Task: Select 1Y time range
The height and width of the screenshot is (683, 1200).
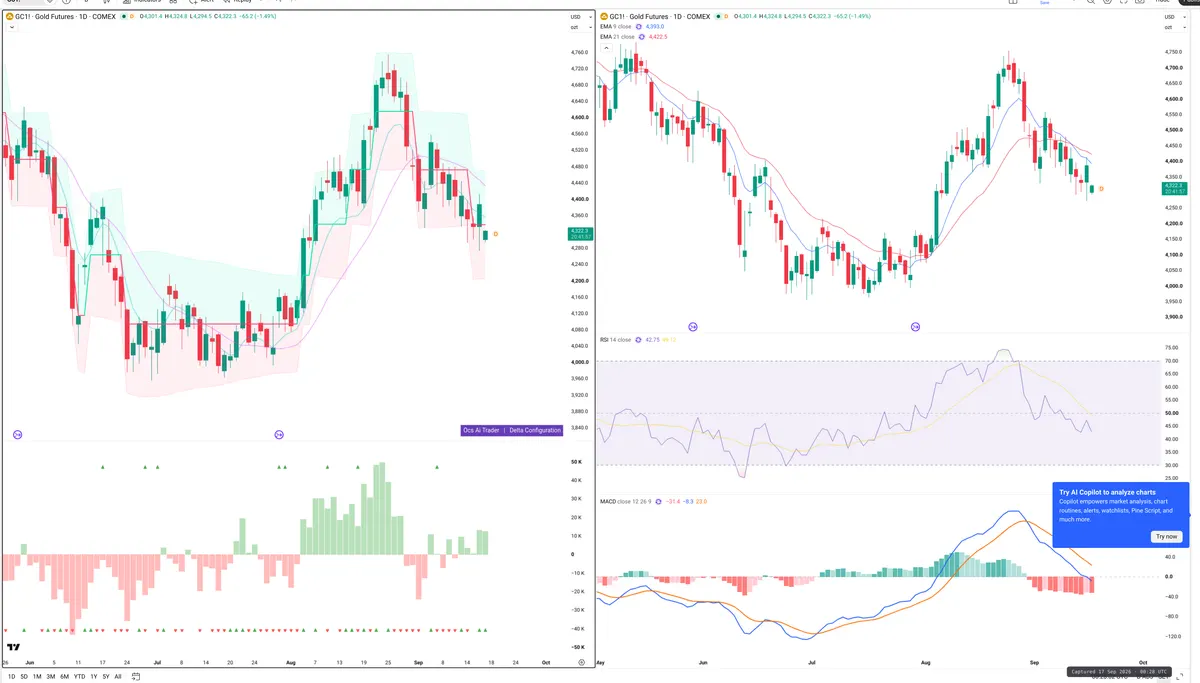Action: click(x=93, y=677)
